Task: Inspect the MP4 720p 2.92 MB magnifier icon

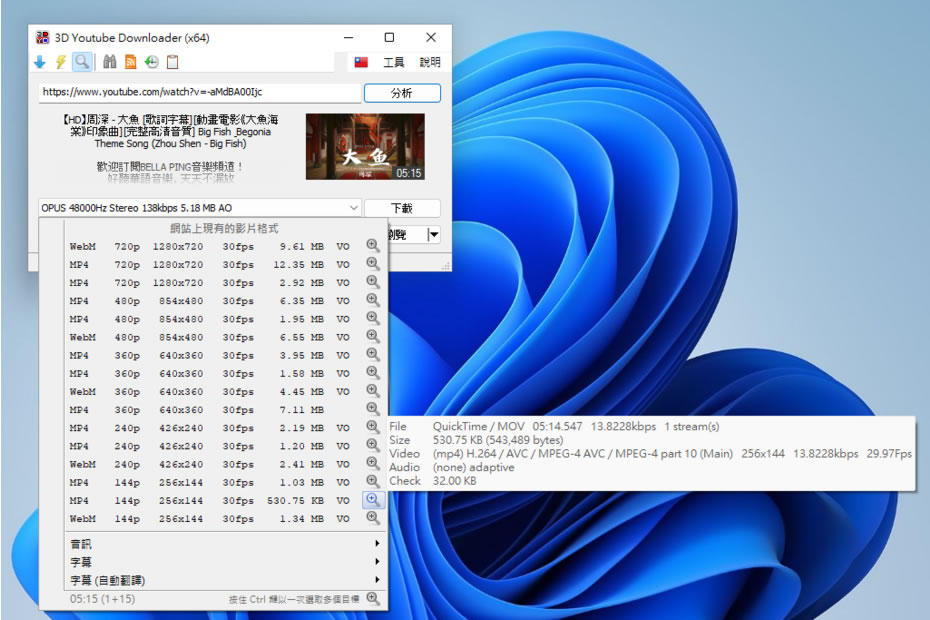Action: (372, 281)
